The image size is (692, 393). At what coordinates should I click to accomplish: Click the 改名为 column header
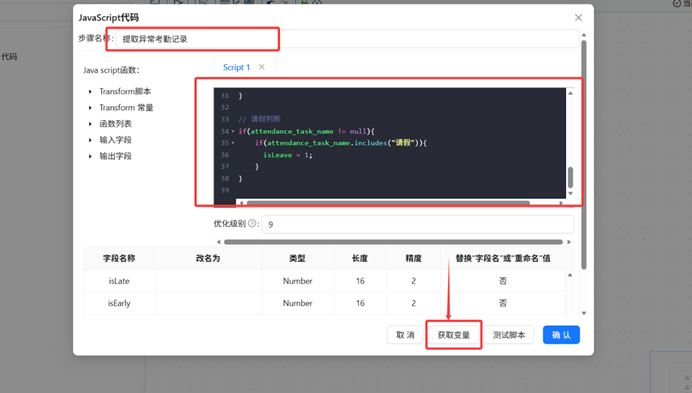point(208,258)
